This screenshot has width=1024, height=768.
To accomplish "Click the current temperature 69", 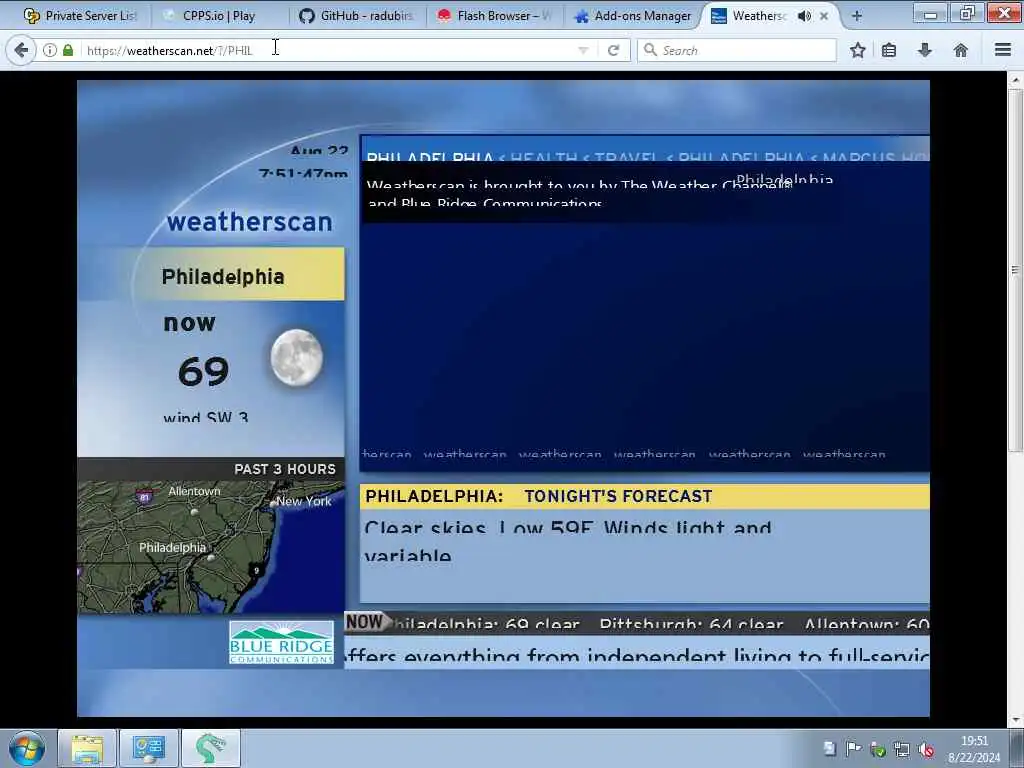I will tap(203, 371).
